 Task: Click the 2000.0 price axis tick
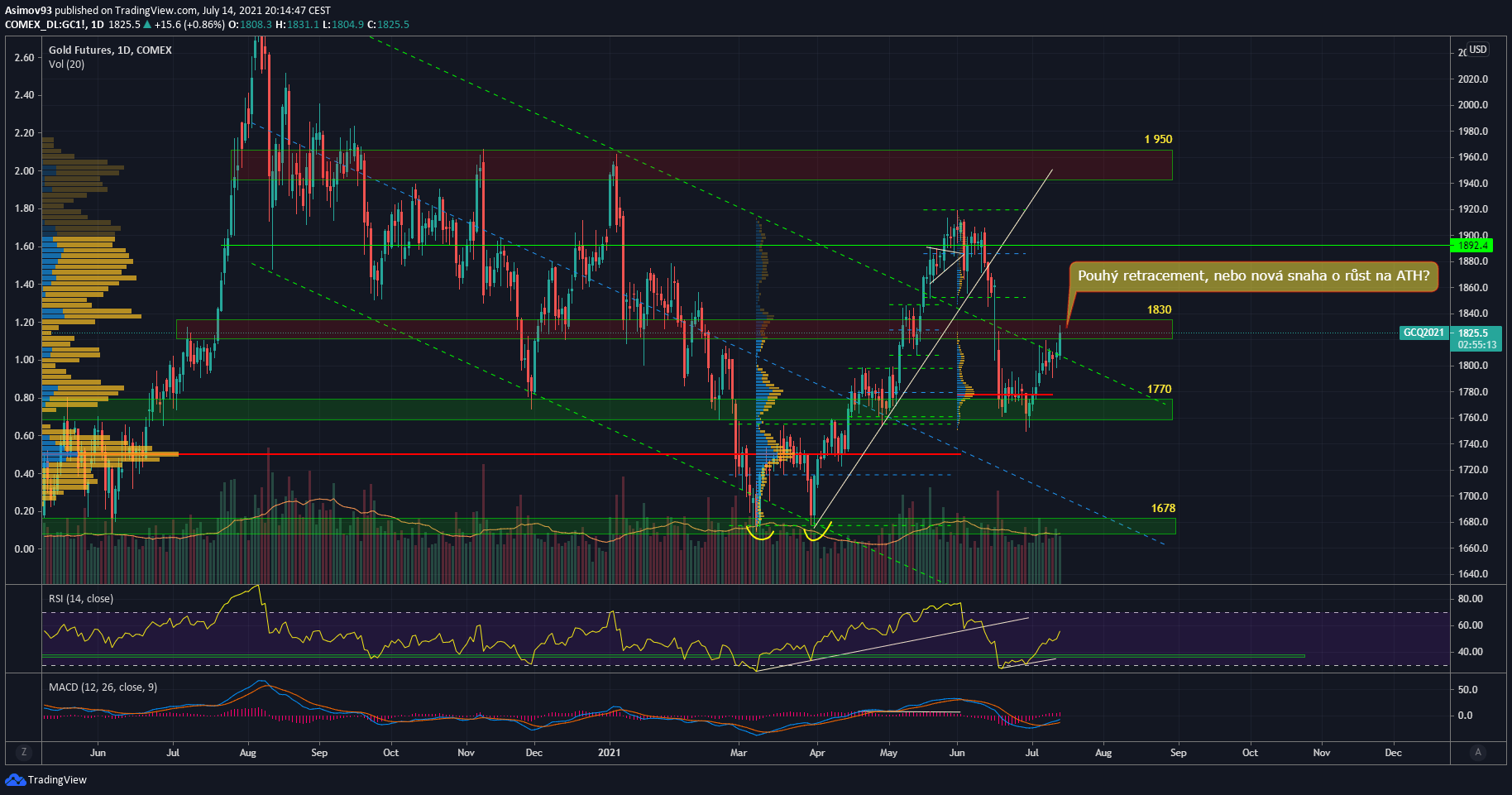coord(1473,105)
